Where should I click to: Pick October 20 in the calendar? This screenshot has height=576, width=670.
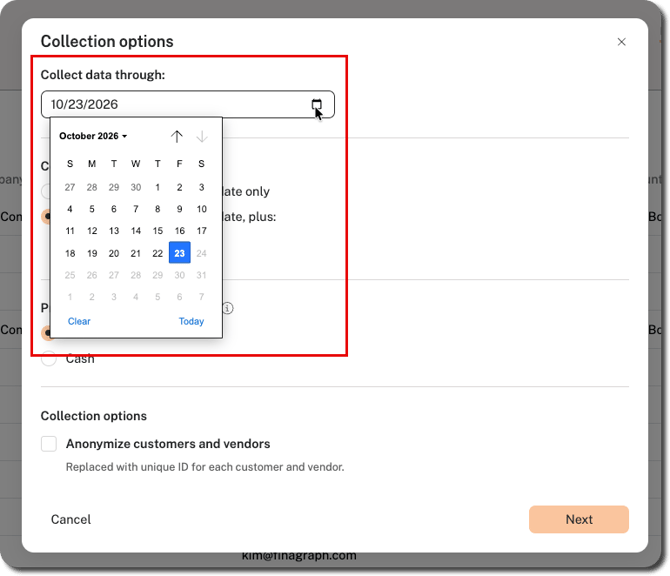[x=114, y=253]
